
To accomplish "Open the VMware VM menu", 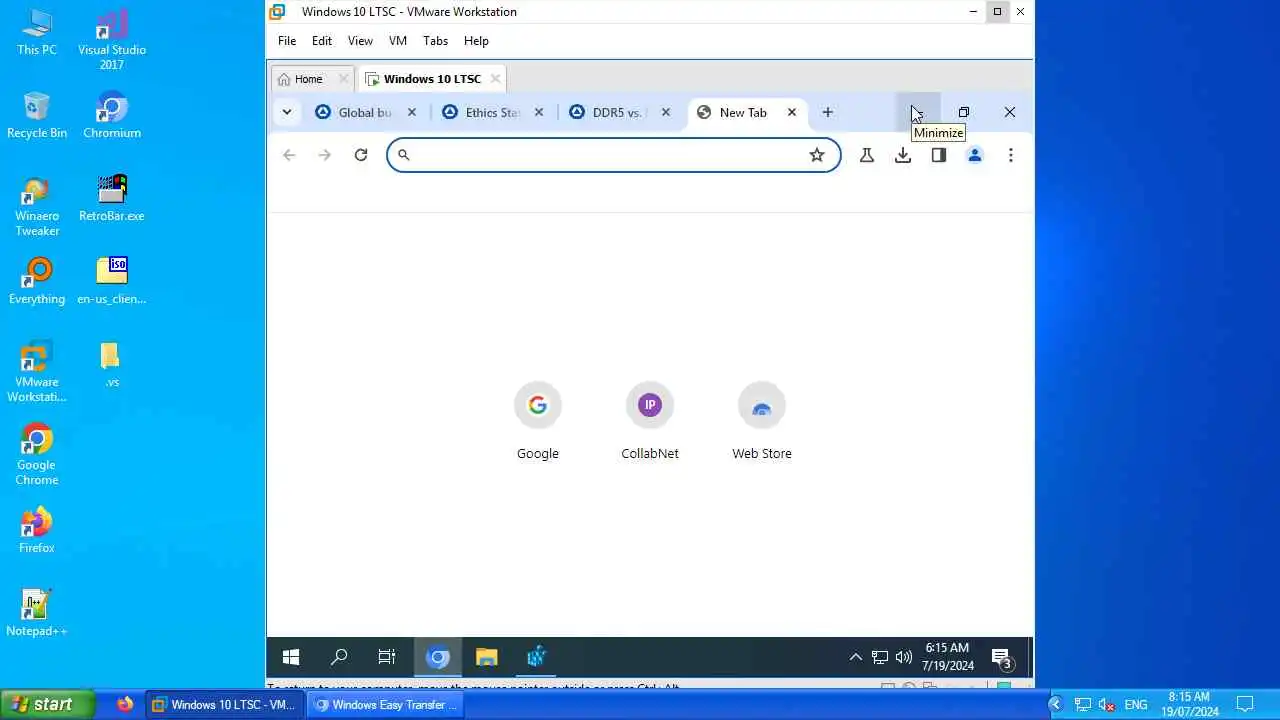I will point(398,41).
